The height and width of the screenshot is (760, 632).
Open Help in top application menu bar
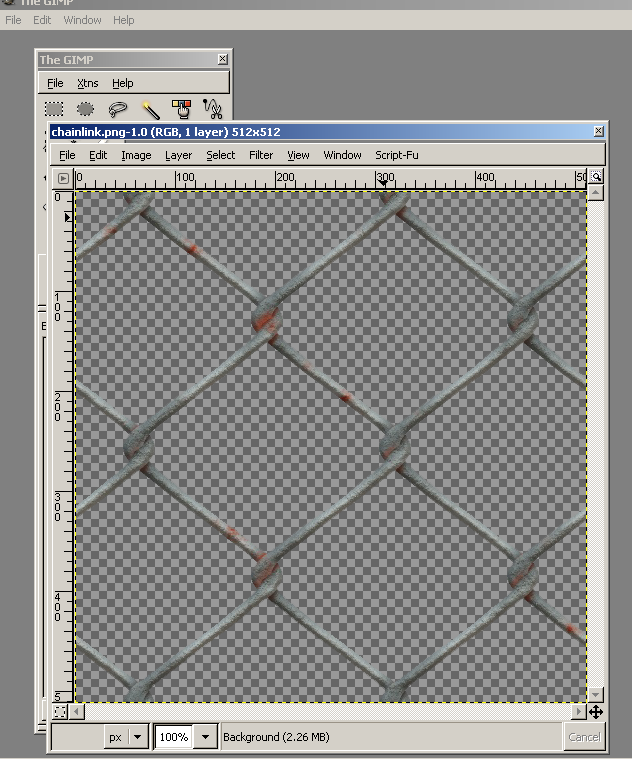(124, 20)
